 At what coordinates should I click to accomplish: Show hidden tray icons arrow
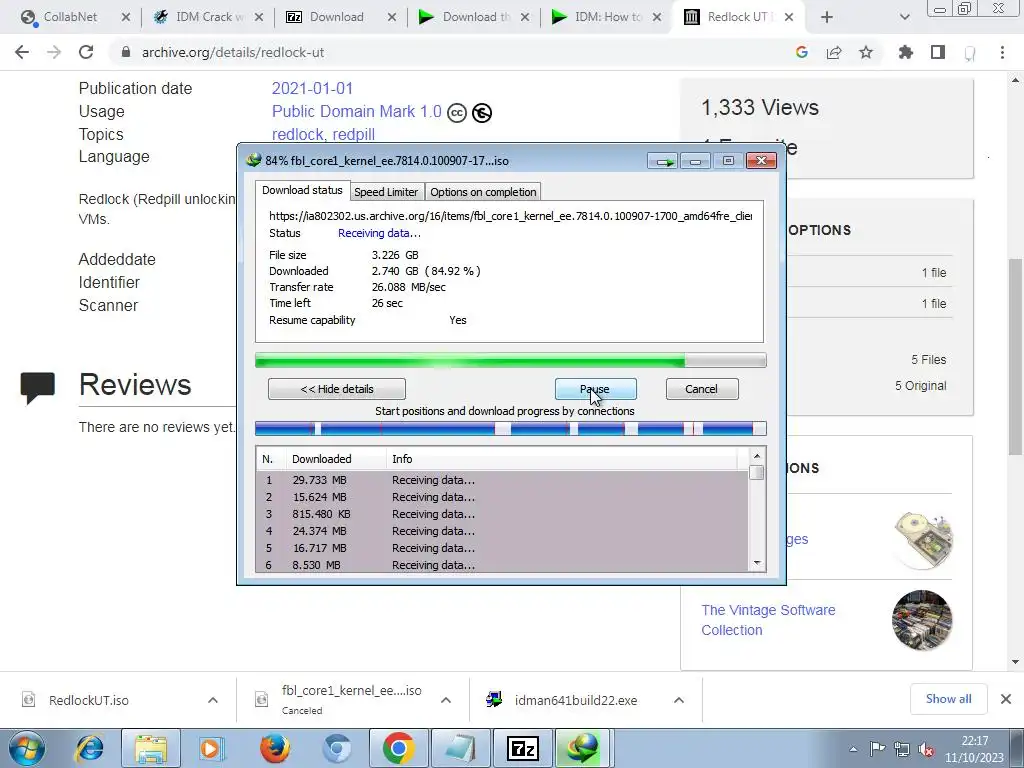853,750
